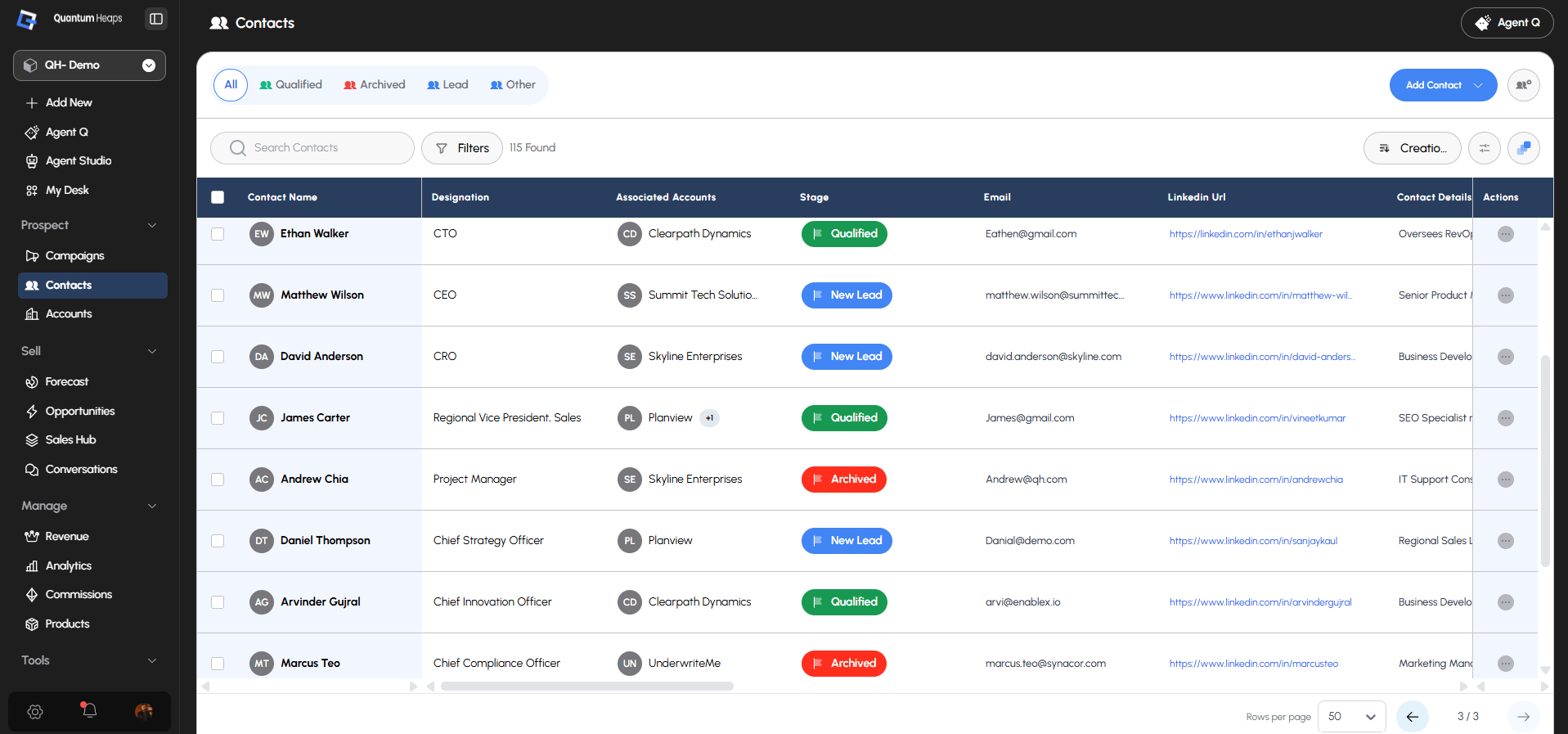Click the Marcus Teo Archived stage badge

pyautogui.click(x=844, y=664)
